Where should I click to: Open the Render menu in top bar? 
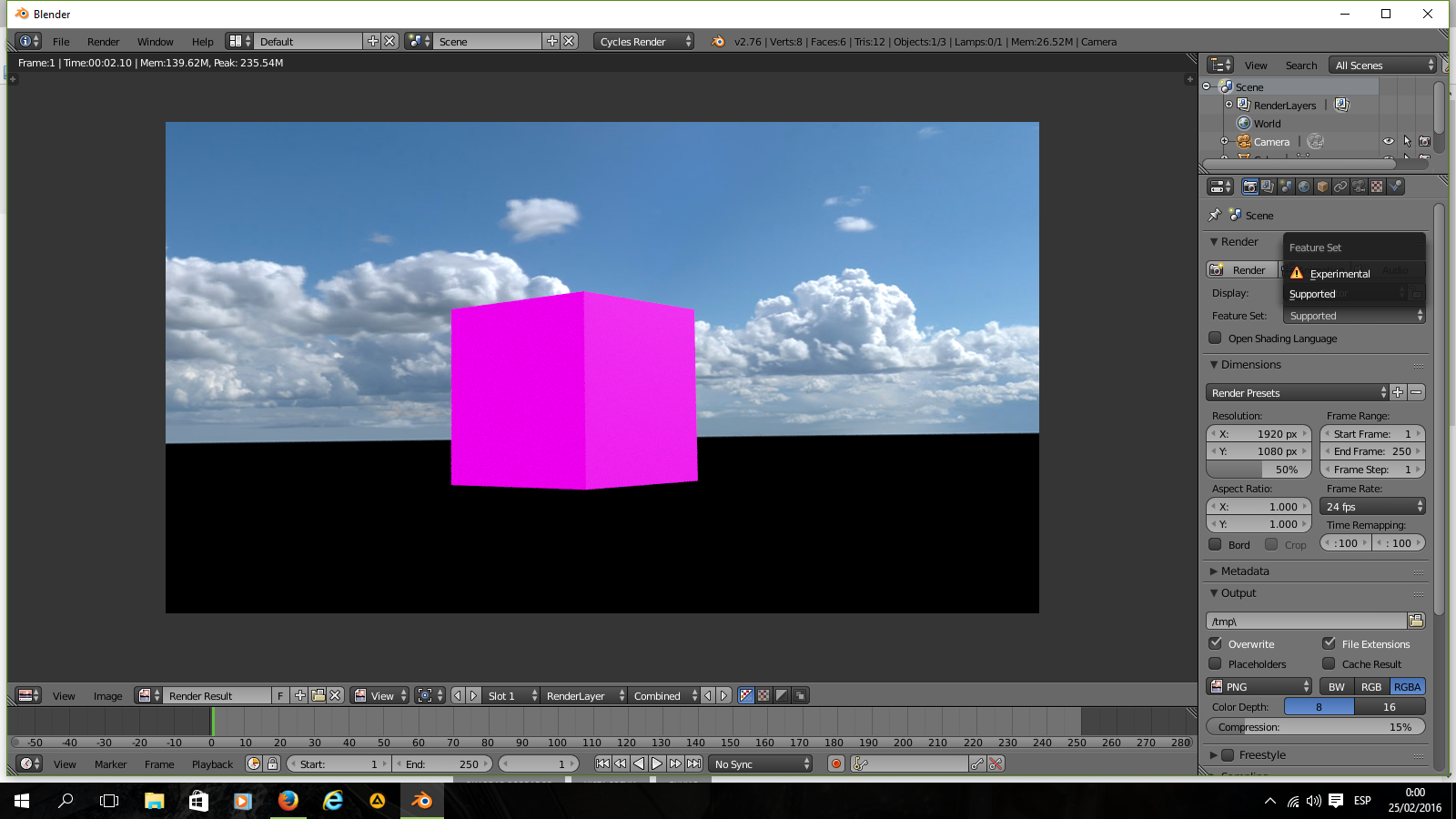click(103, 42)
